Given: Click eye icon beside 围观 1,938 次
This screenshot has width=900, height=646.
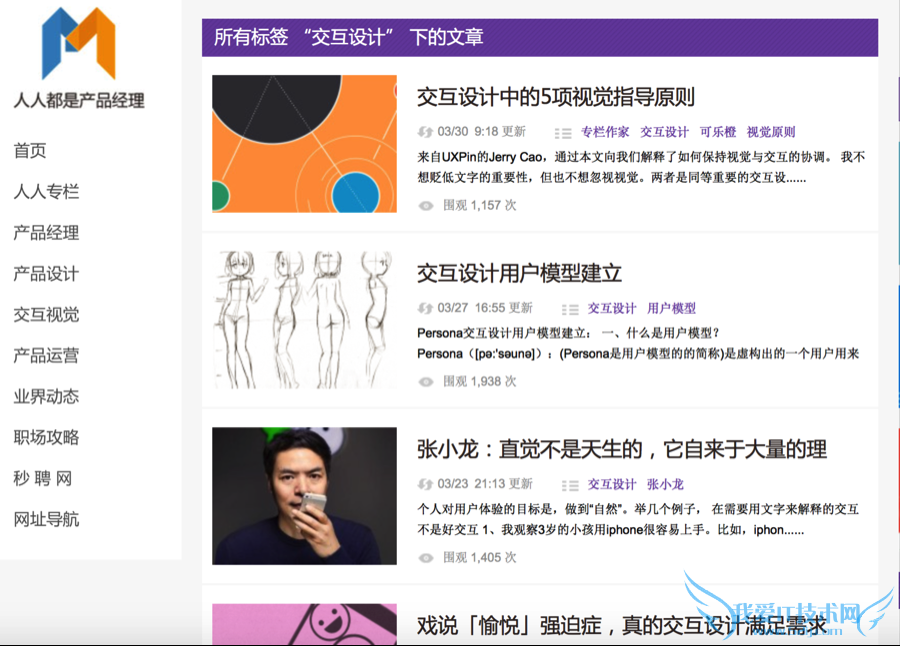Looking at the screenshot, I should pos(426,381).
